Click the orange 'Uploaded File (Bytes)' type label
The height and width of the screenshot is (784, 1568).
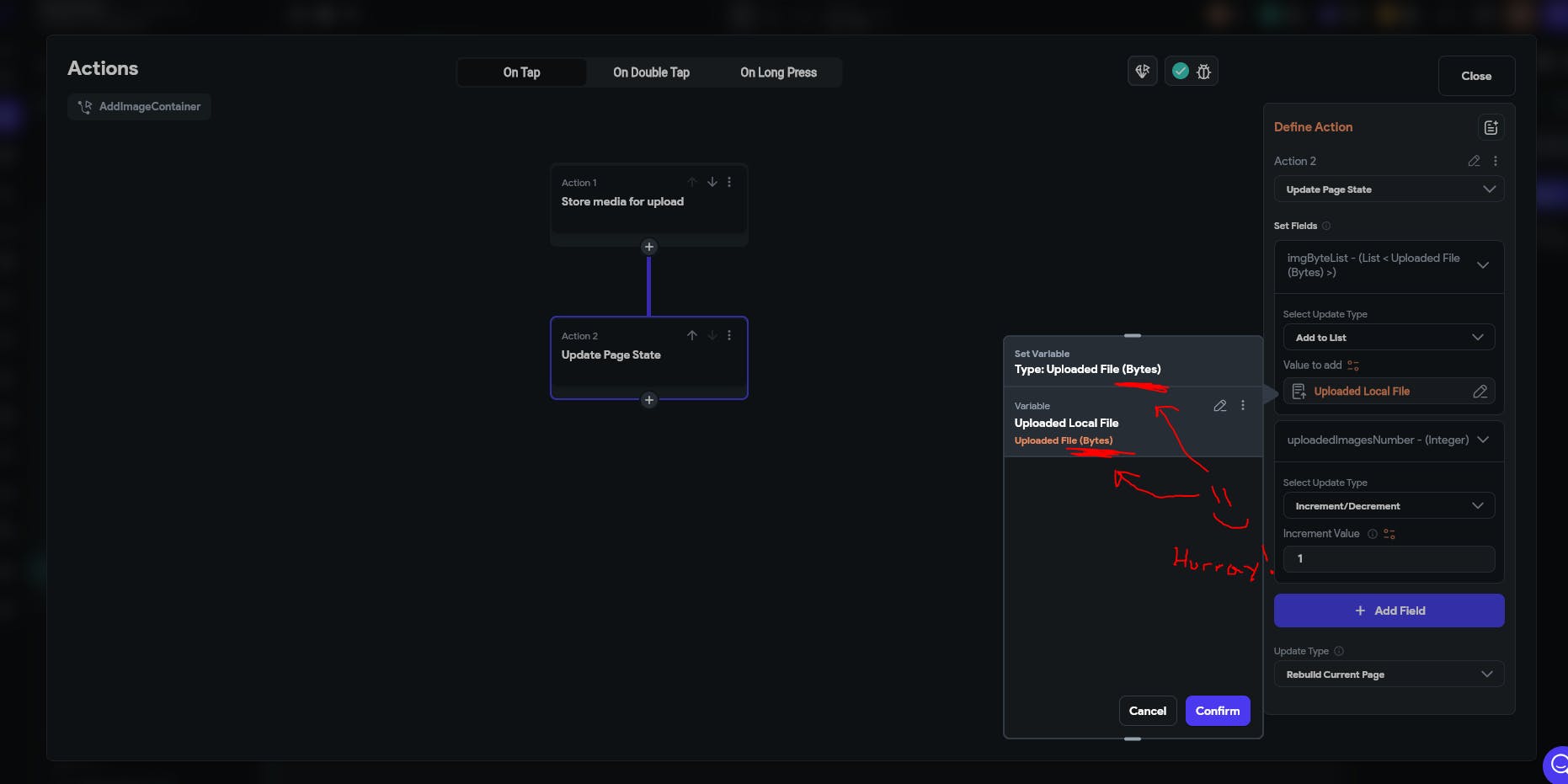click(x=1064, y=440)
